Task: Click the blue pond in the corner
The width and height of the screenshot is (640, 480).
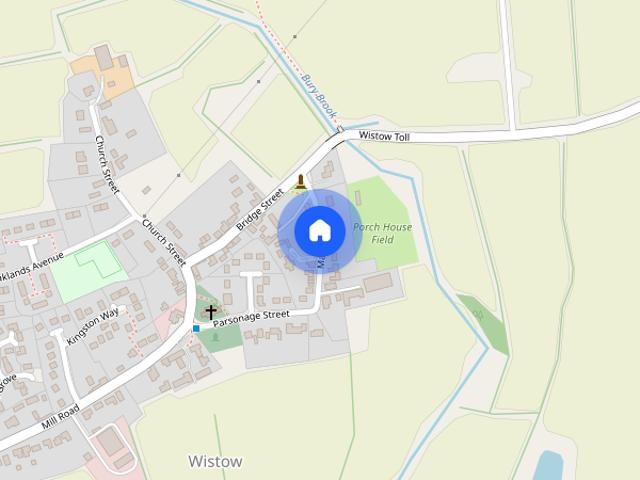Action: click(x=548, y=466)
